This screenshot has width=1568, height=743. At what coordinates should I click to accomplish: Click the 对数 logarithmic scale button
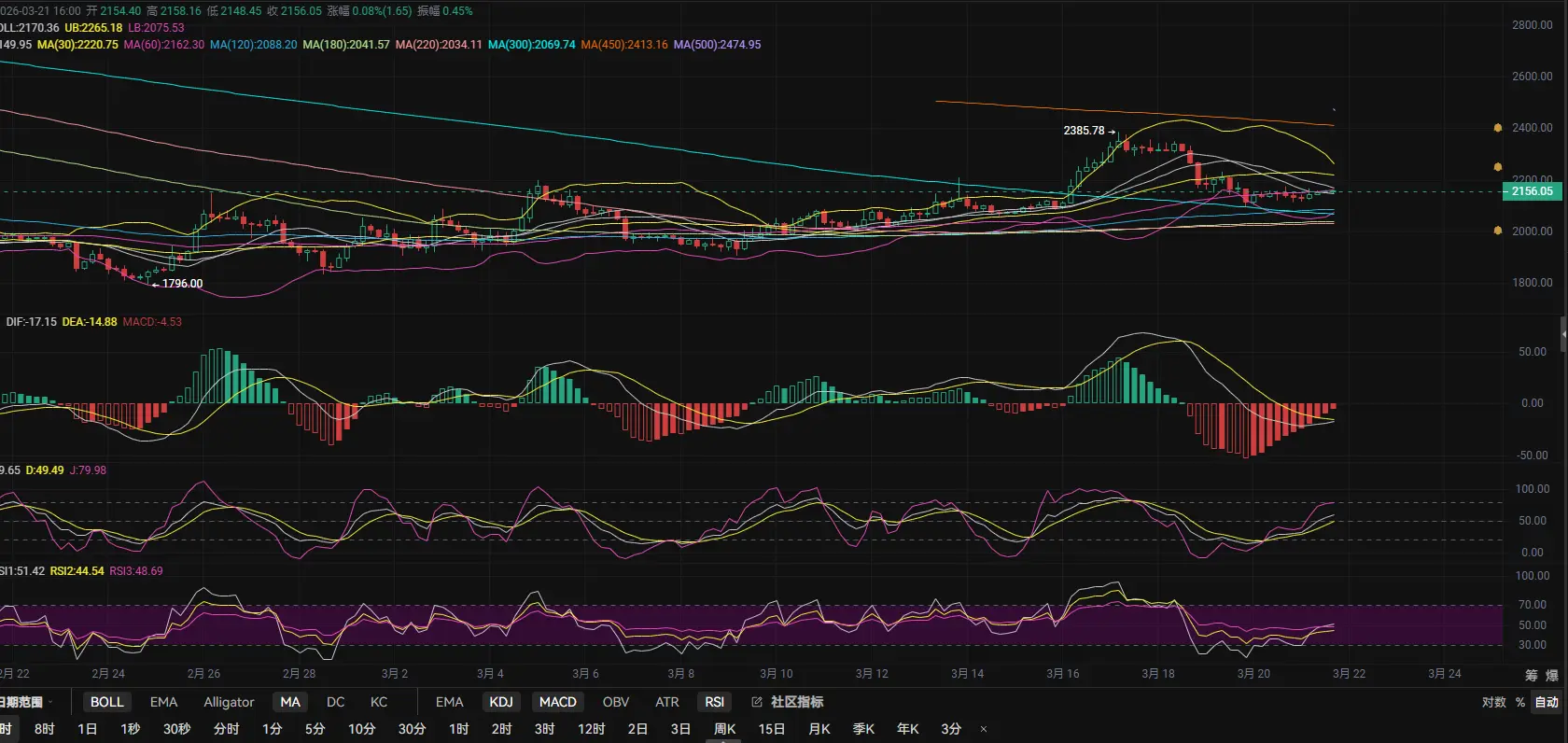[1493, 702]
